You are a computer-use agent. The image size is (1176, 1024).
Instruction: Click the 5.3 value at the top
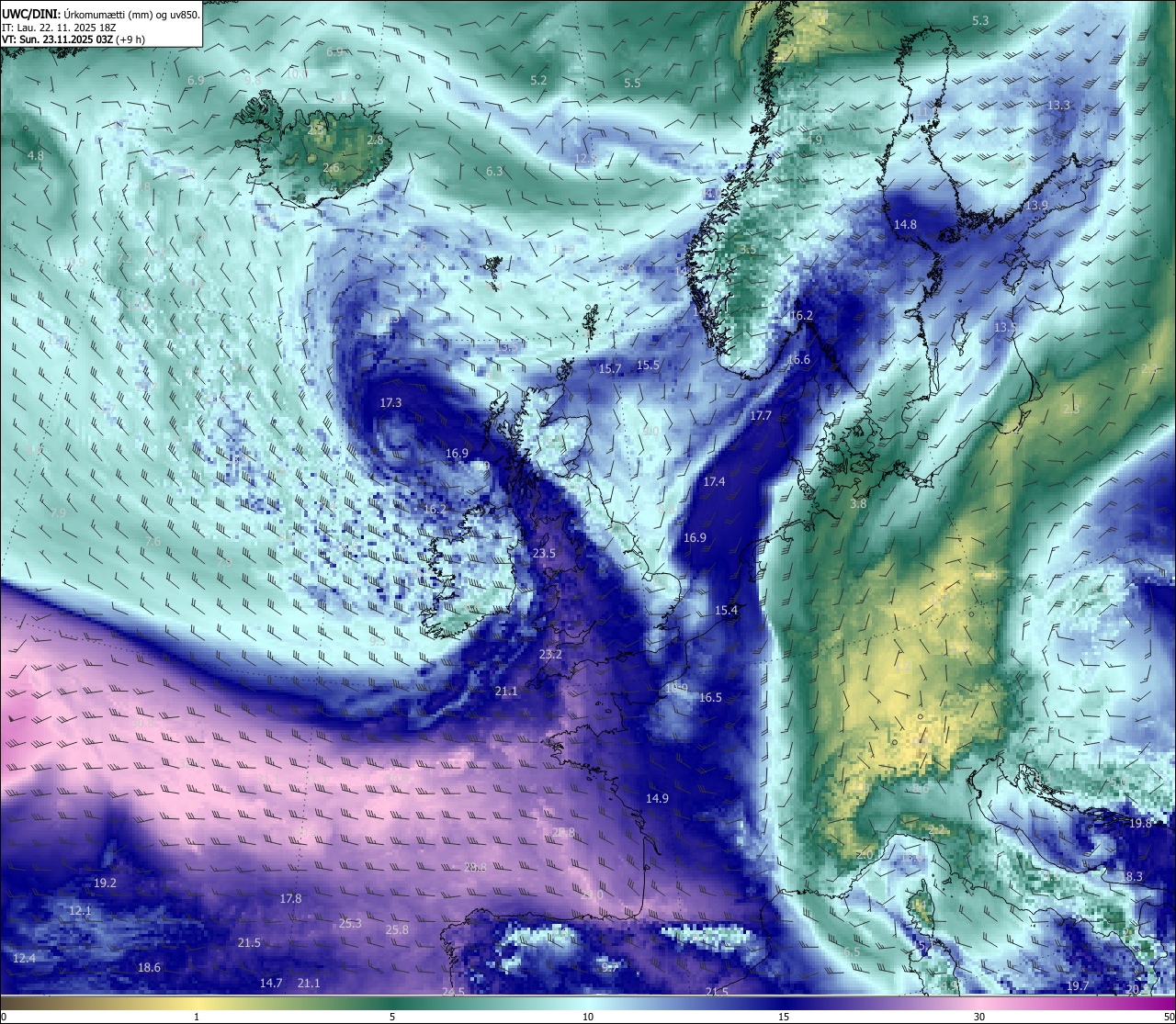tap(980, 21)
